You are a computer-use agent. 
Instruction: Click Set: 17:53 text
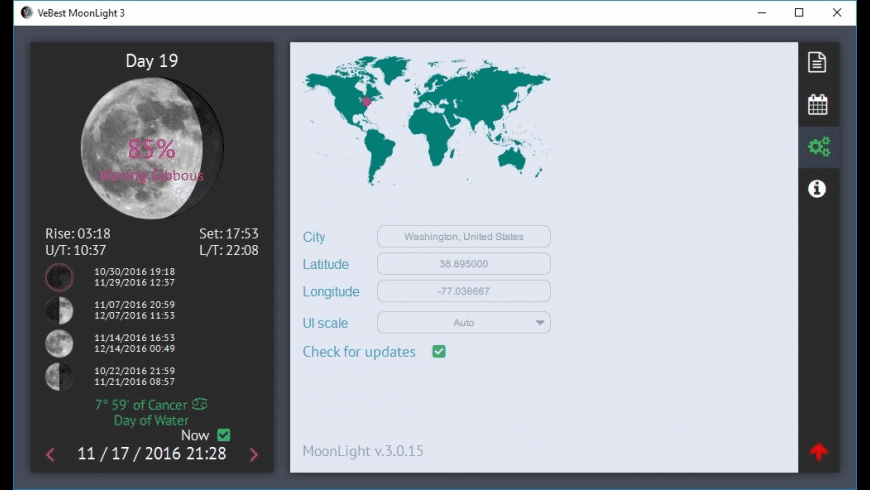[229, 234]
